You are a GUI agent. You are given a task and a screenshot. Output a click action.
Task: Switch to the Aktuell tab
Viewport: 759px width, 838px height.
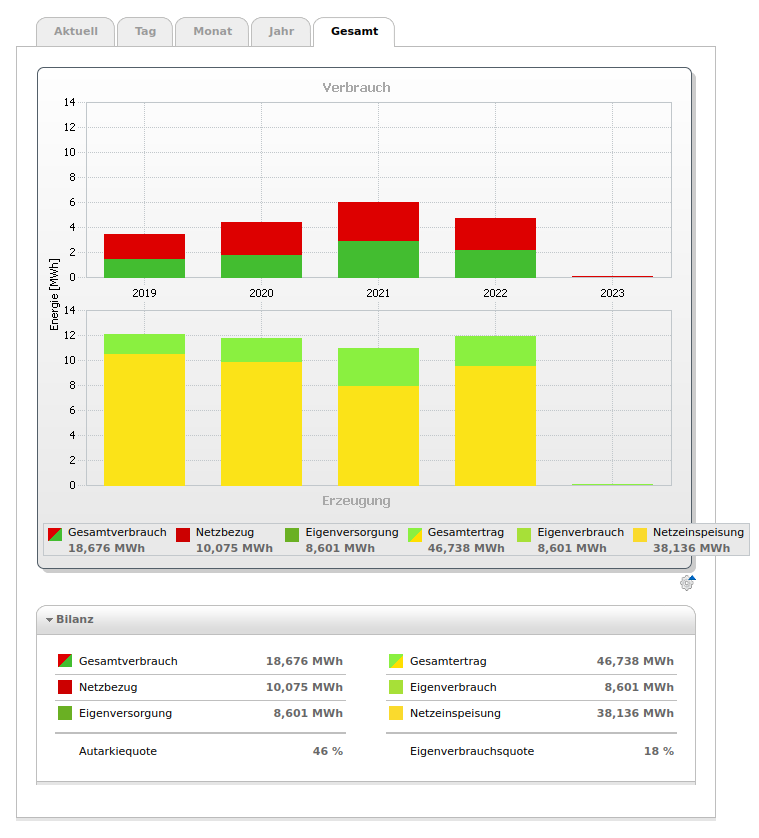75,31
